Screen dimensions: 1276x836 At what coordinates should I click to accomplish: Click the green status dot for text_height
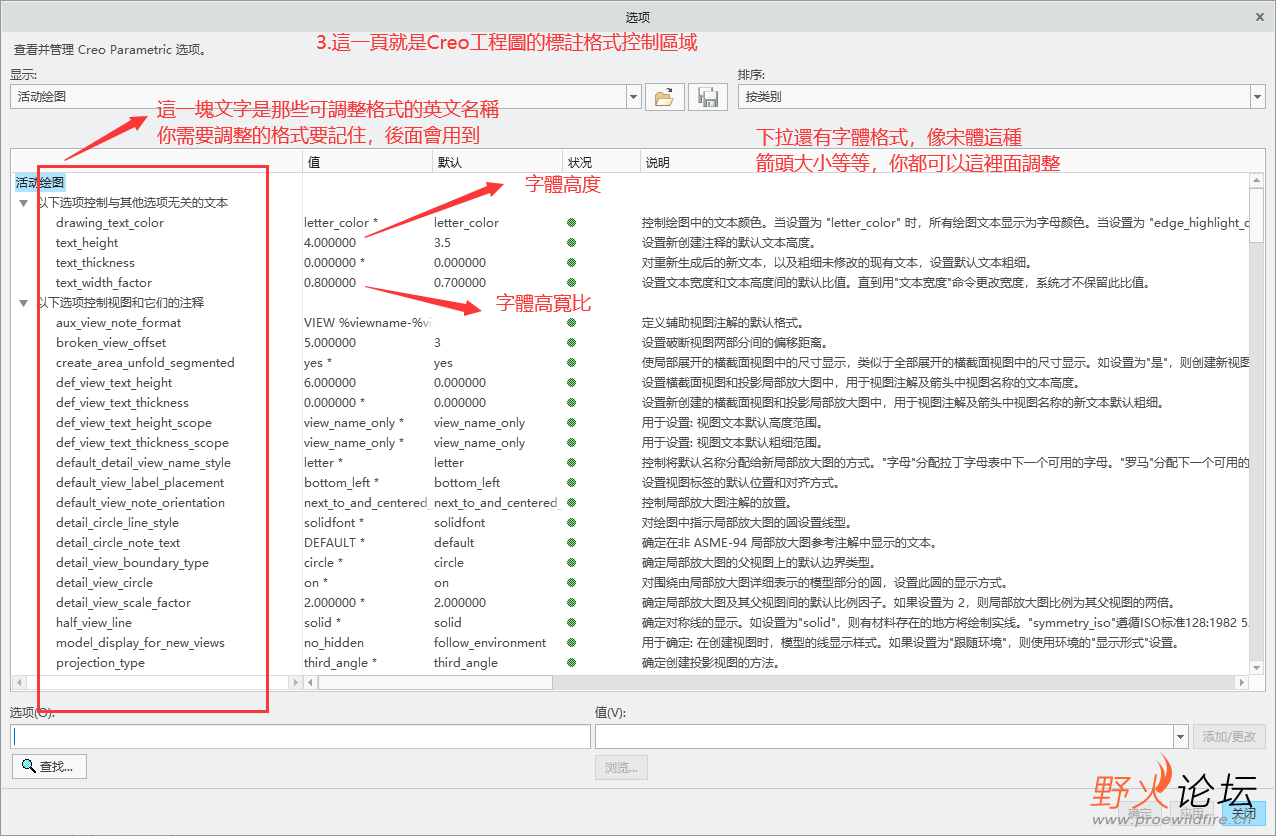coord(572,243)
